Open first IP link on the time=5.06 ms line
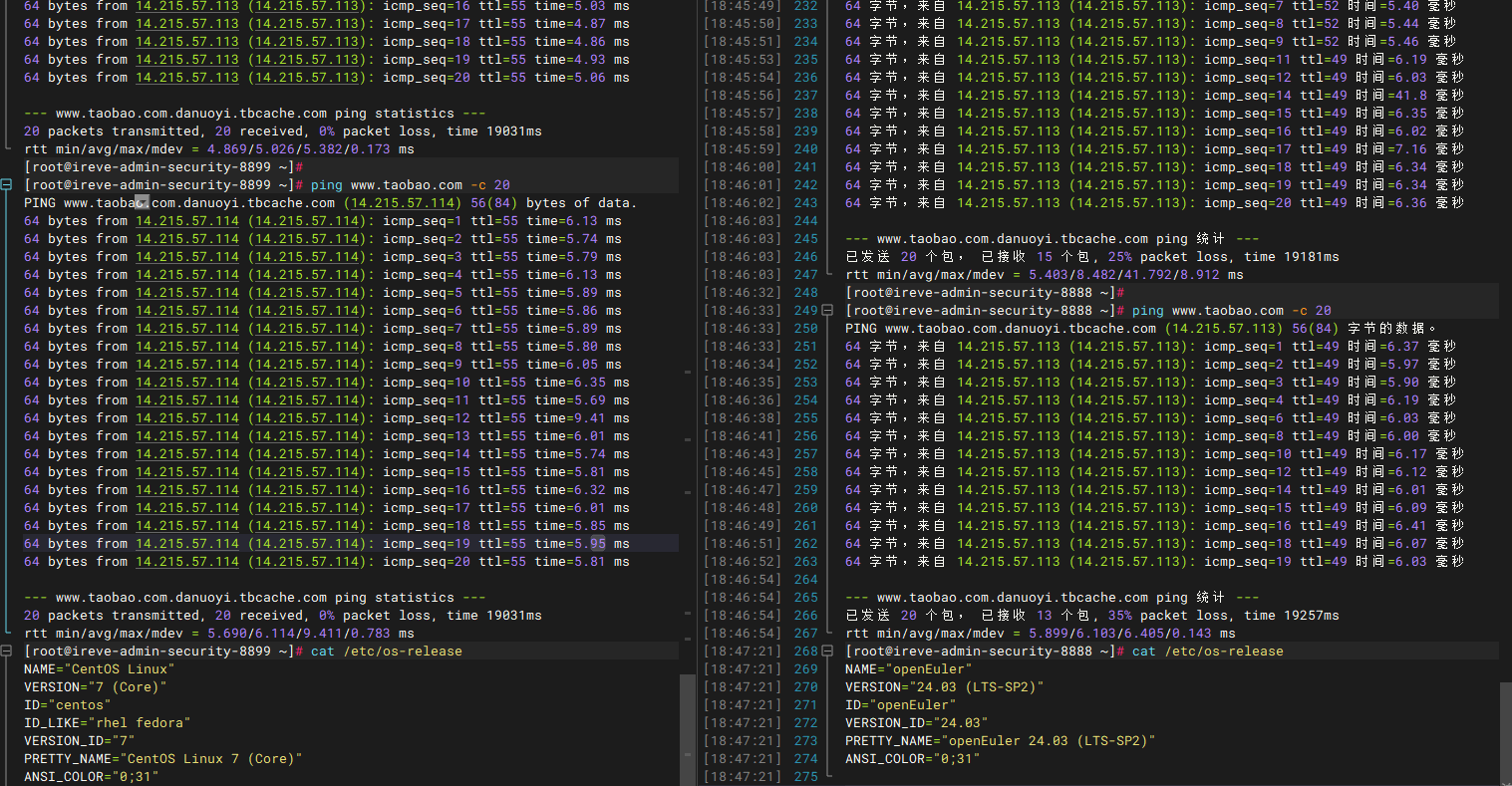 [x=187, y=78]
